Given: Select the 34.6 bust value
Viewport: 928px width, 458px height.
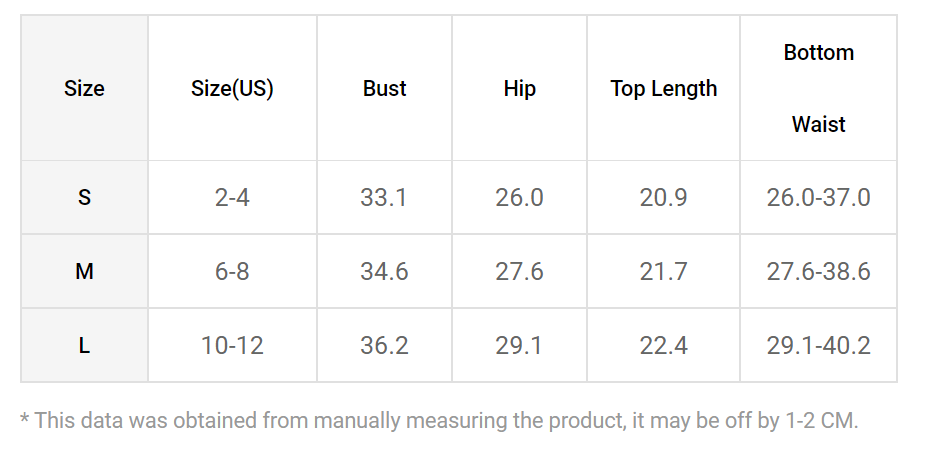Looking at the screenshot, I should click(x=384, y=271).
